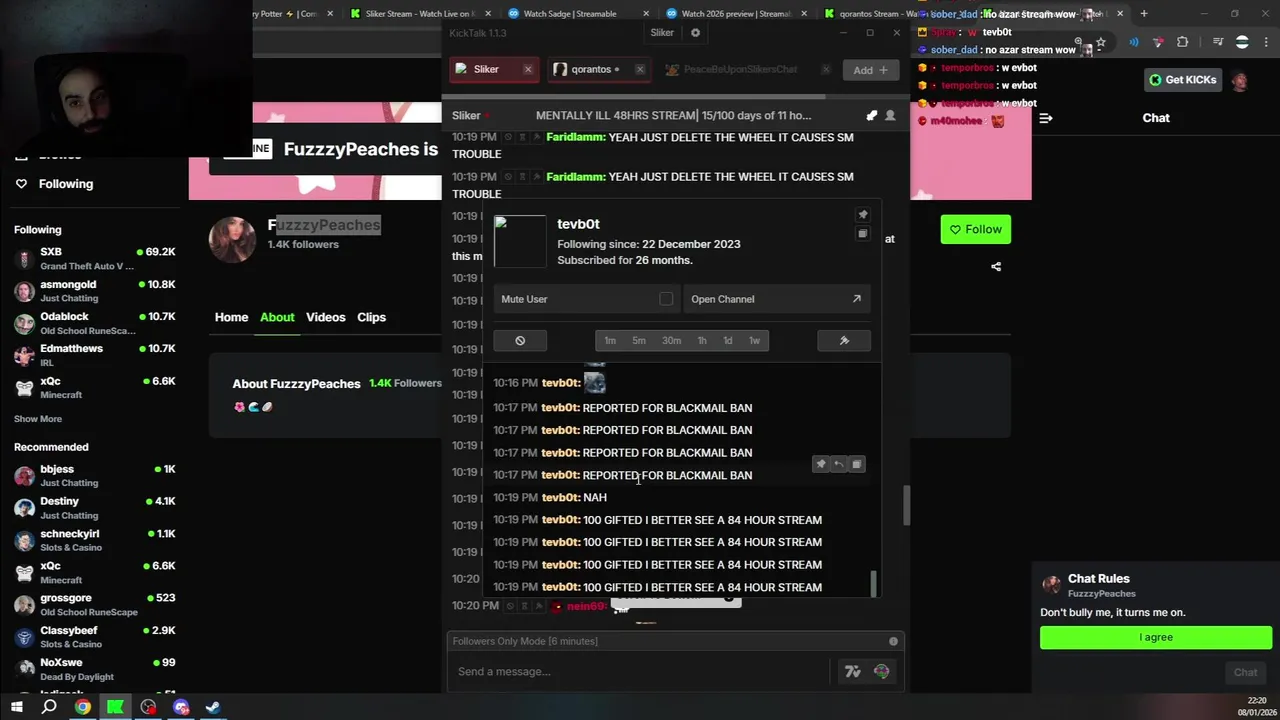Click the Sliker main chat scrollbar

906,505
